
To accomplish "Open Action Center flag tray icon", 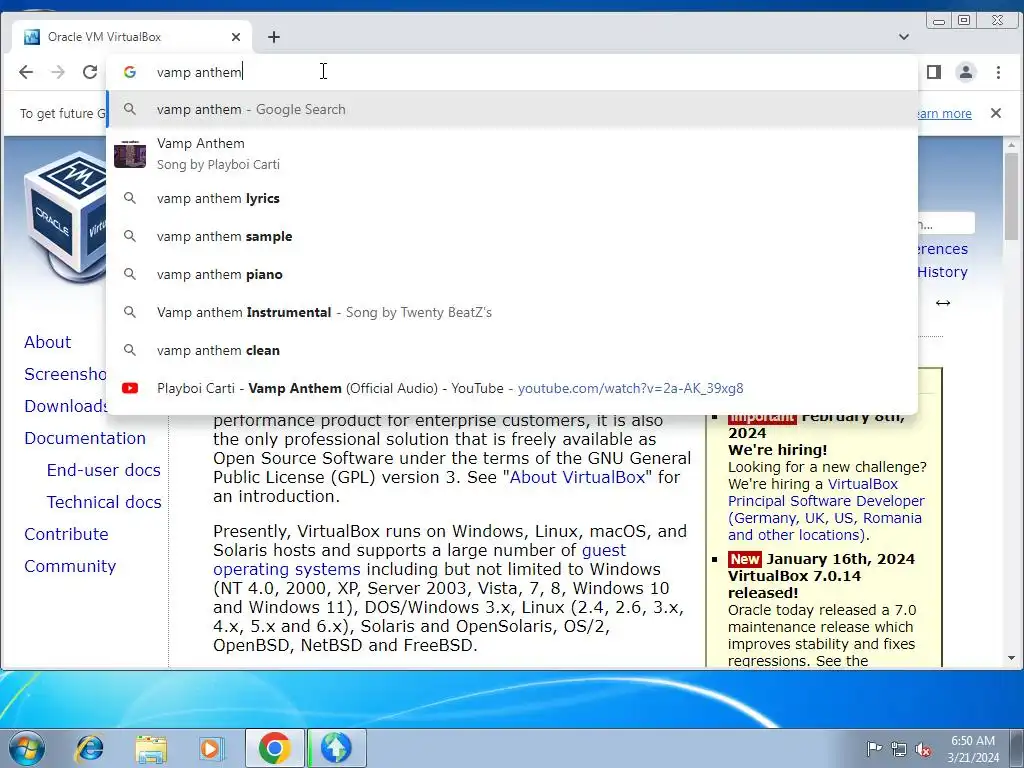I will tap(874, 748).
